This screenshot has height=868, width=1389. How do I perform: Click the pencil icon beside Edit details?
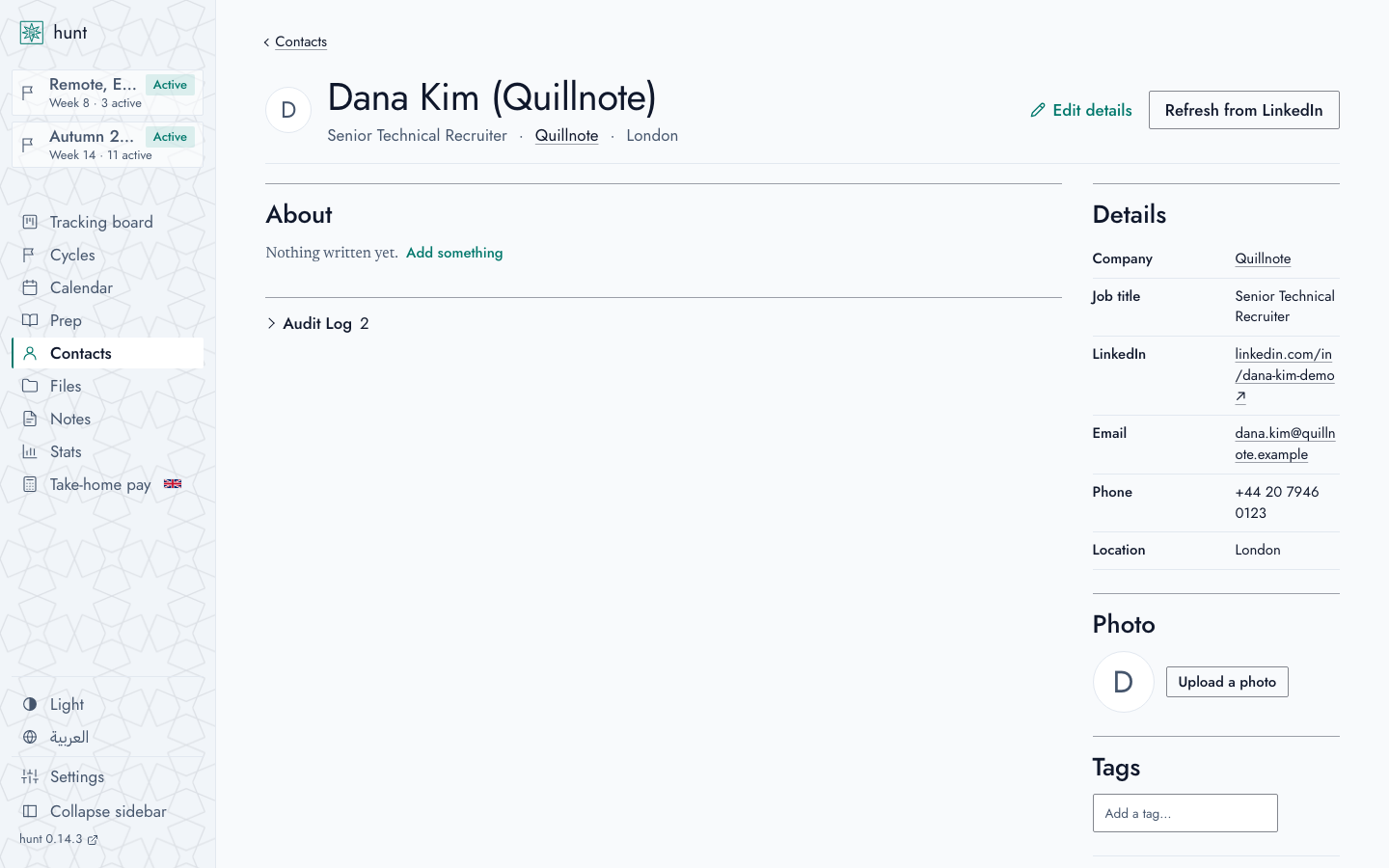pos(1038,110)
